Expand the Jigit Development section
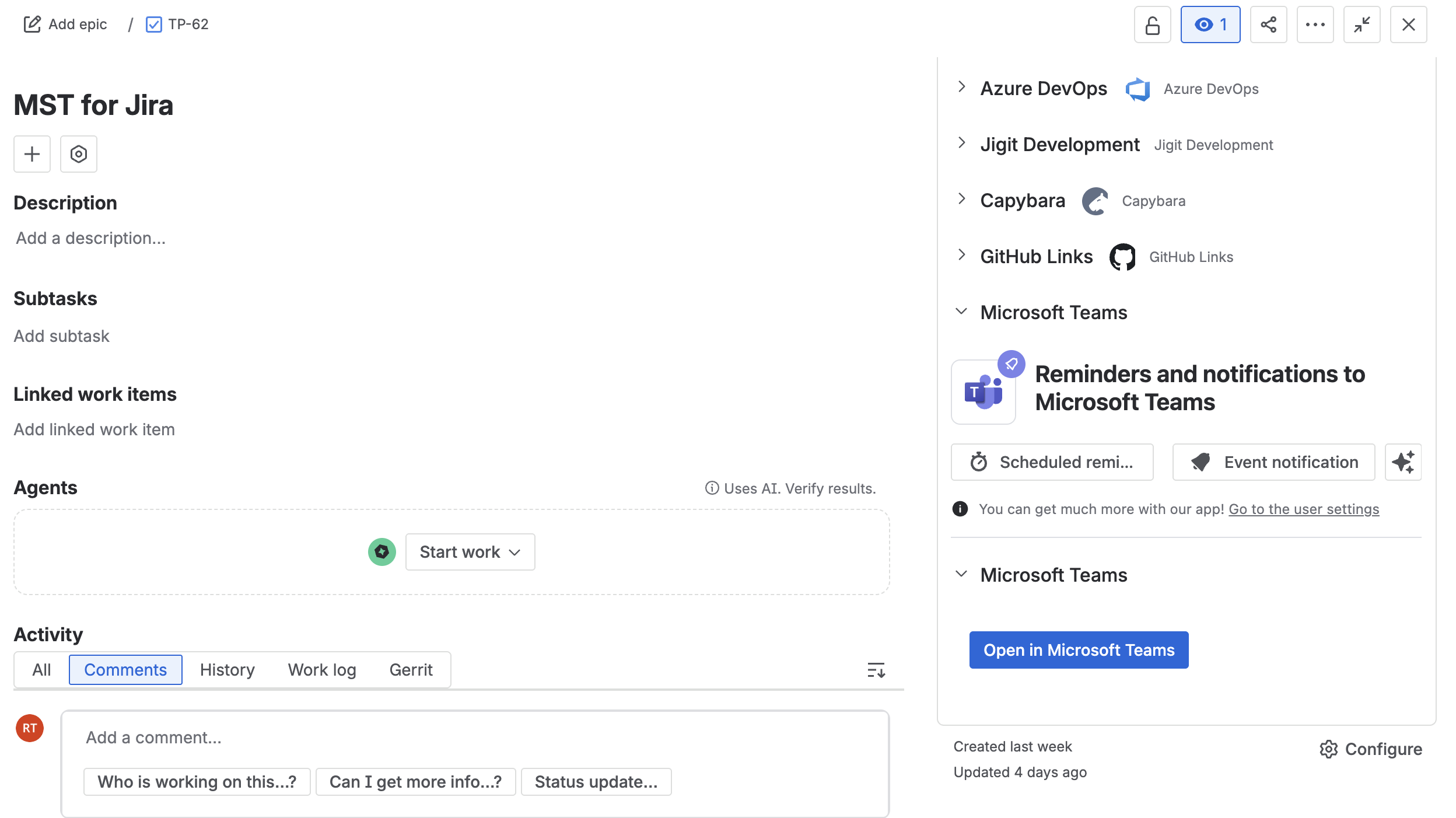This screenshot has width=1456, height=818. [961, 144]
